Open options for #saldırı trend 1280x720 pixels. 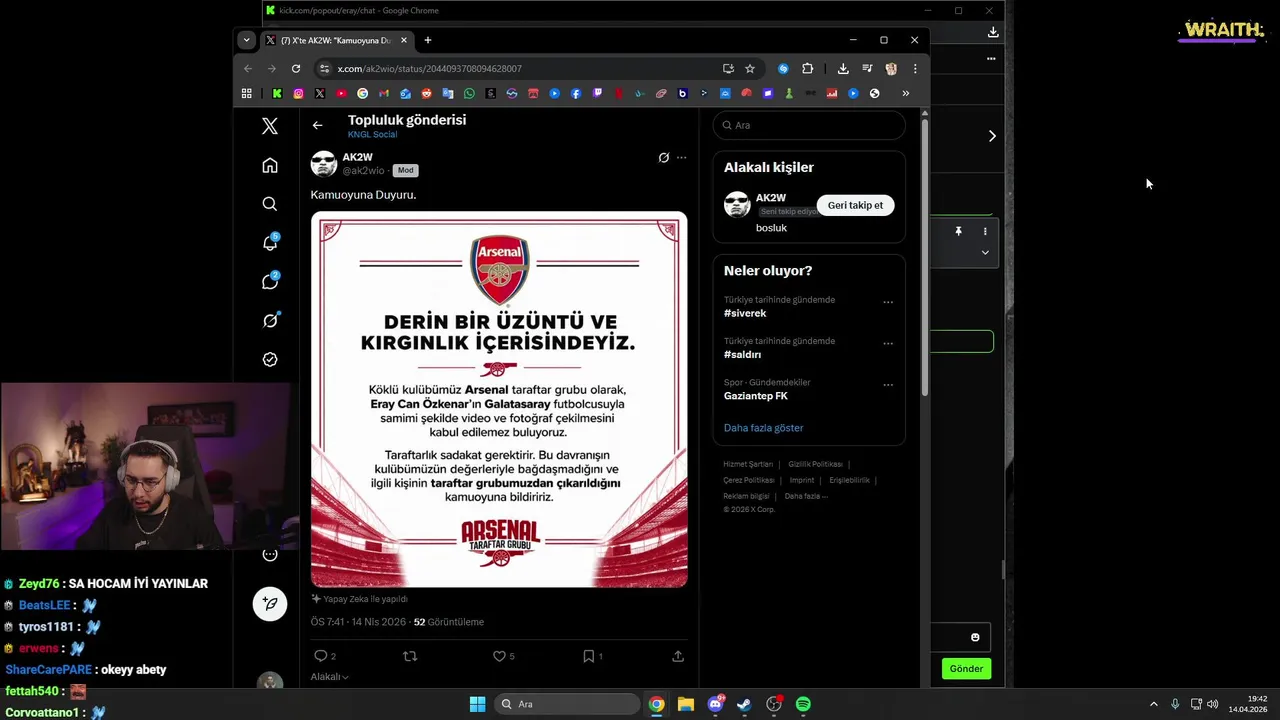888,343
